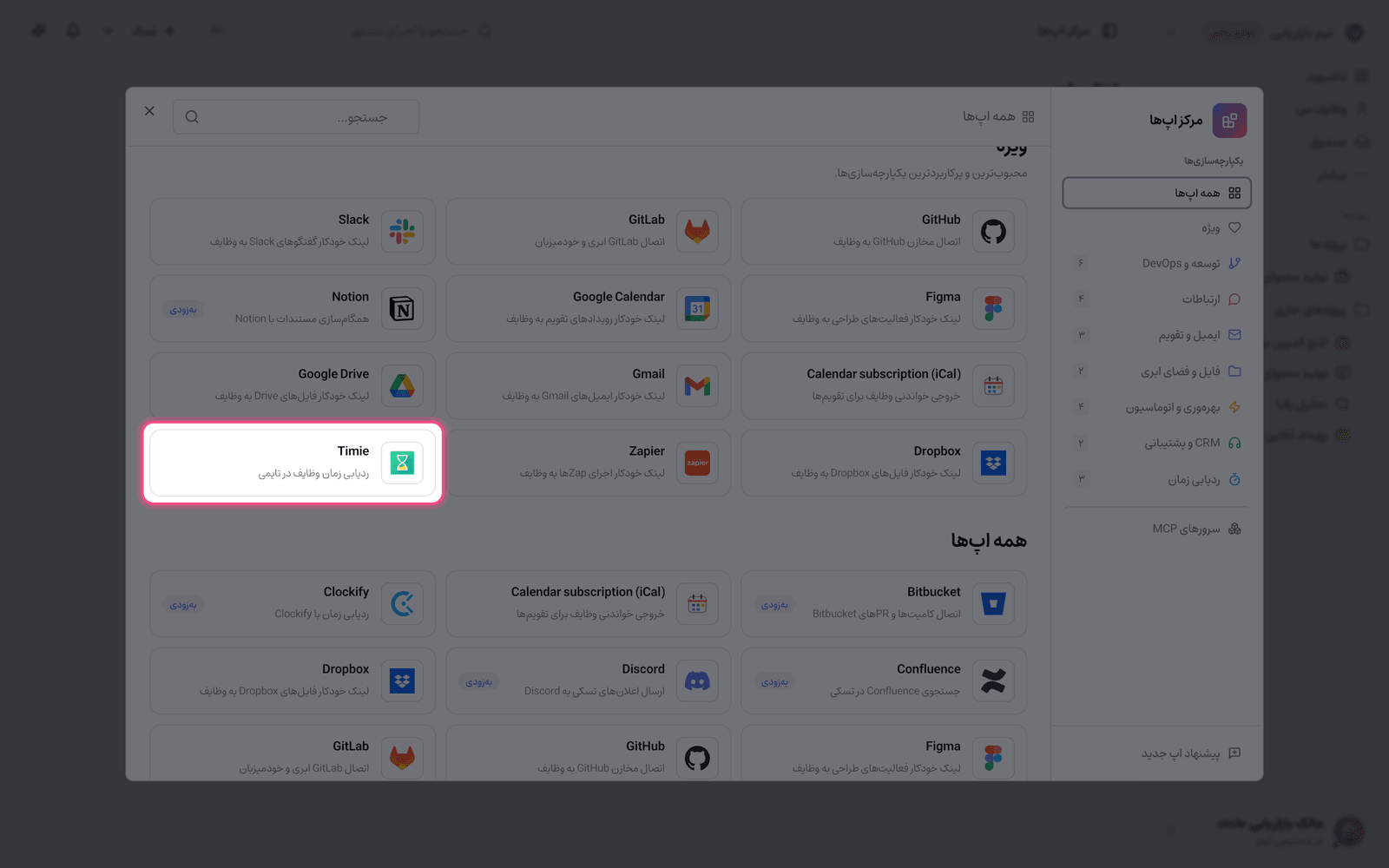Click the Google Calendar title text

coord(619,297)
